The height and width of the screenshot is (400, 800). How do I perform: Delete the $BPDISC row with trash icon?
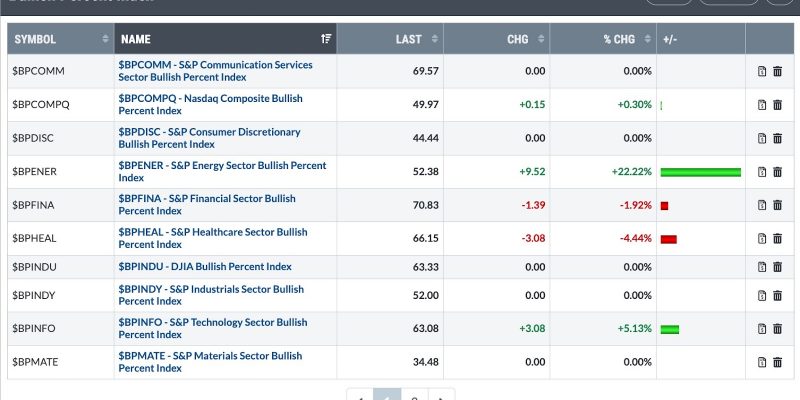click(778, 138)
